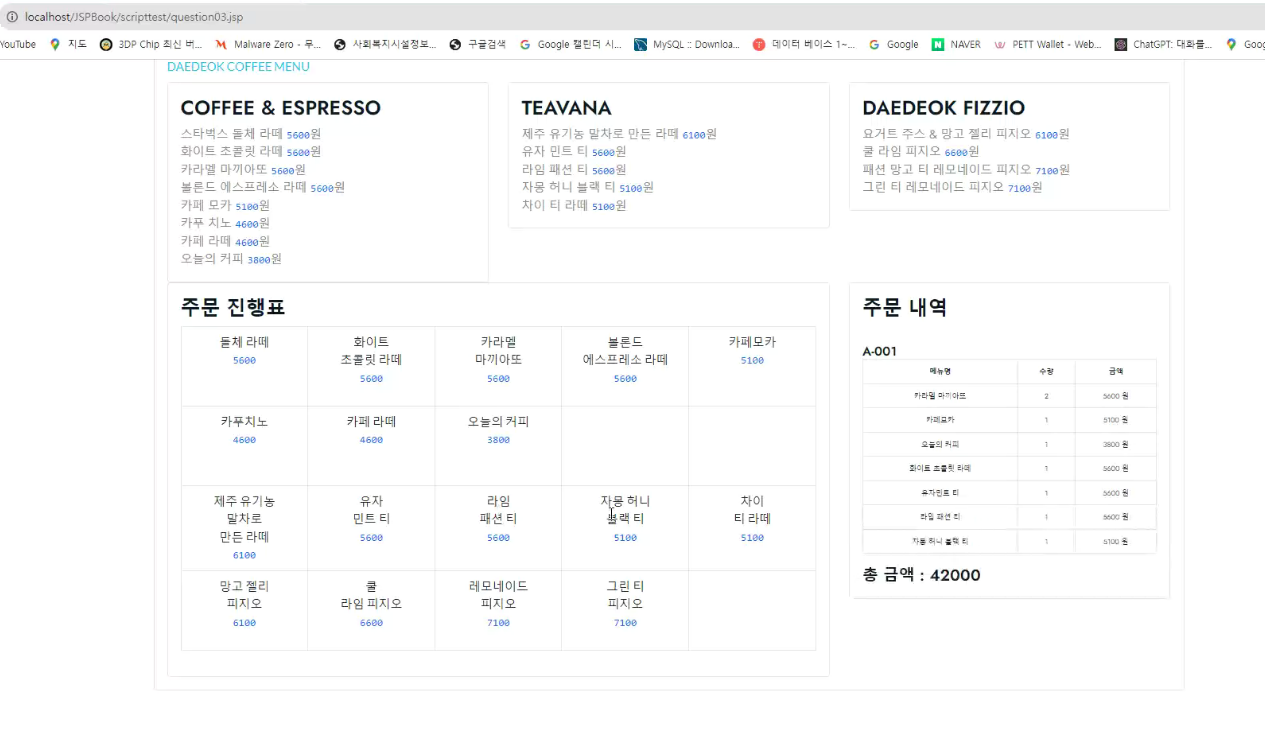Image resolution: width=1265 pixels, height=729 pixels.
Task: Select 그린 티 피지오 7100 grid cell
Action: click(x=625, y=610)
